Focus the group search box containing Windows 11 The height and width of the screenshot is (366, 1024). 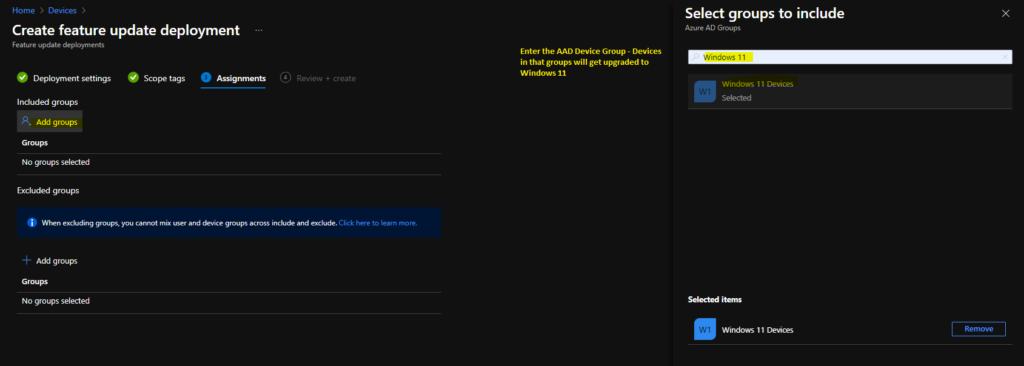(x=850, y=58)
